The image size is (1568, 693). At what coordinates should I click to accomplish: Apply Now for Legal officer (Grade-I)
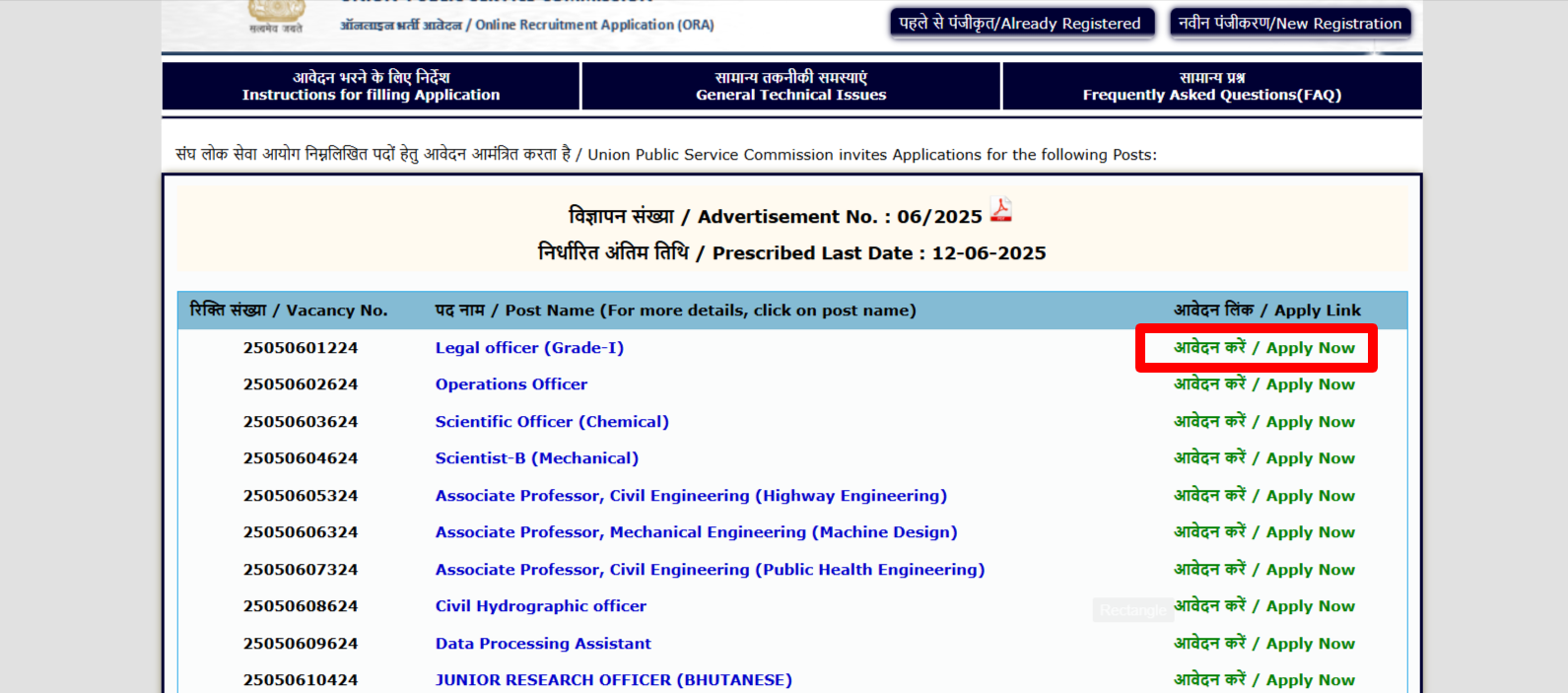click(1263, 348)
